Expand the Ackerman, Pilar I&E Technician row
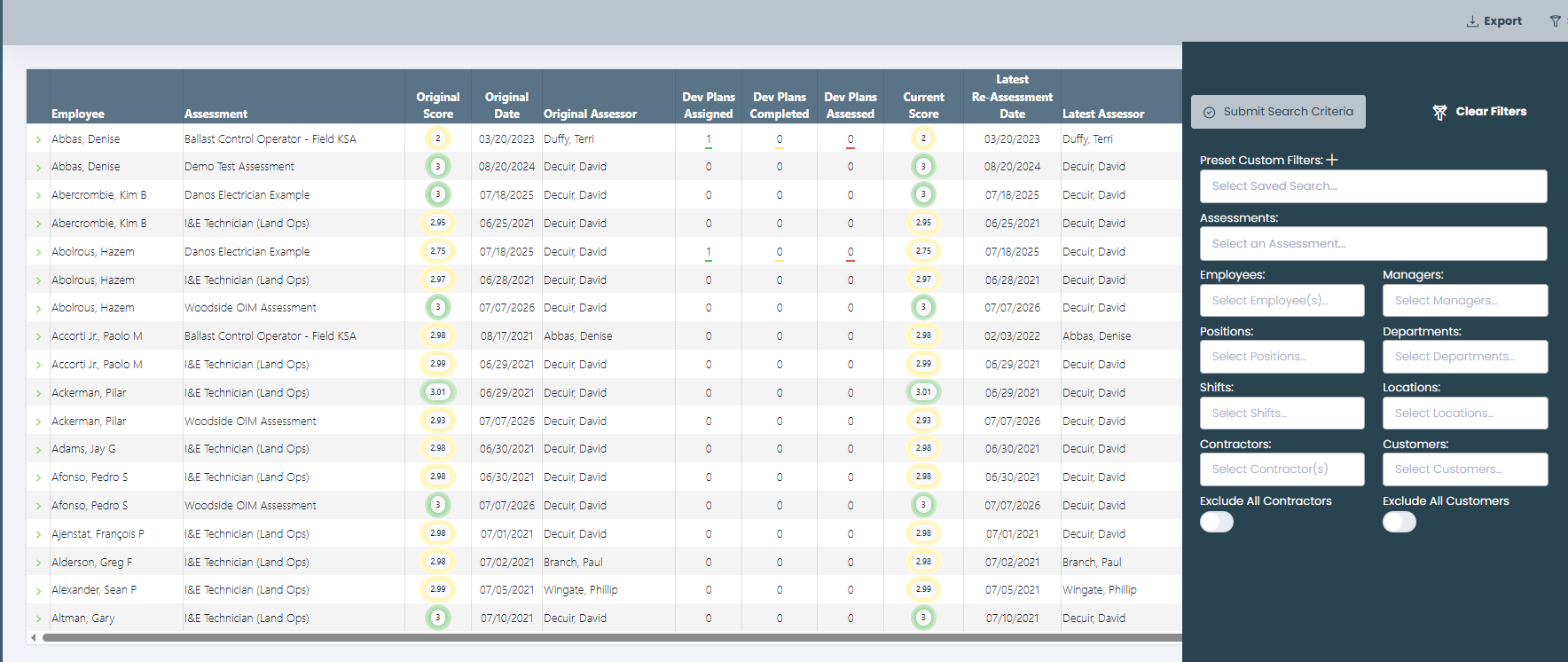Screen dimensions: 1568x662 click(x=38, y=393)
